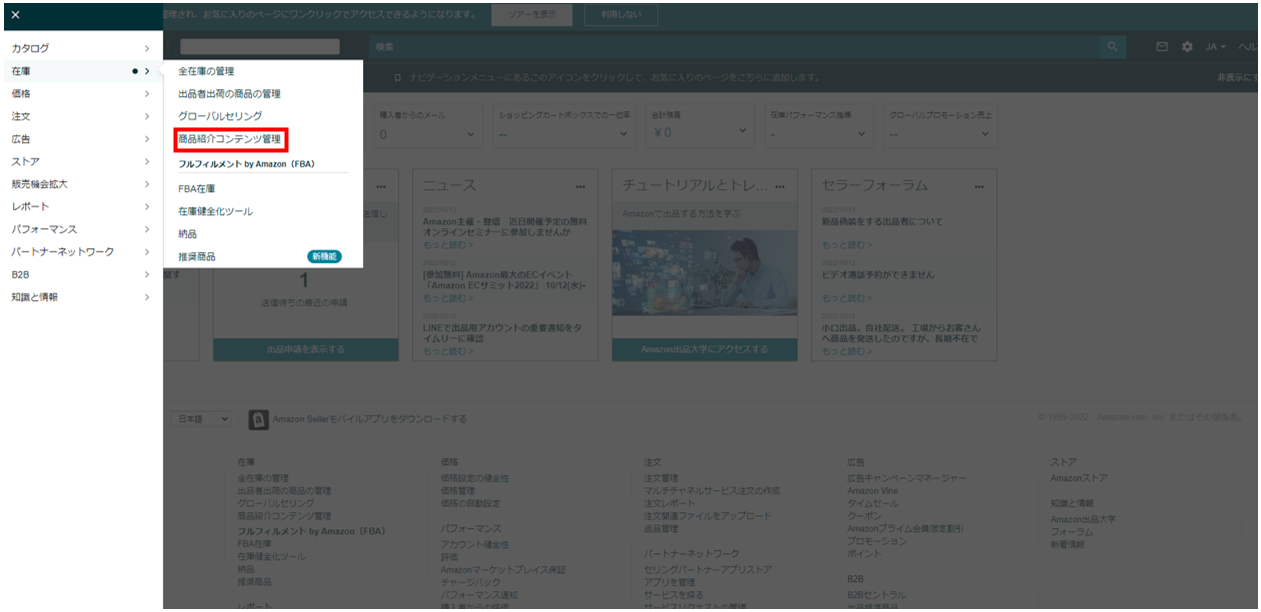Click the Amazon Seller mobile app icon
Image resolution: width=1261 pixels, height=612 pixels.
(x=257, y=419)
